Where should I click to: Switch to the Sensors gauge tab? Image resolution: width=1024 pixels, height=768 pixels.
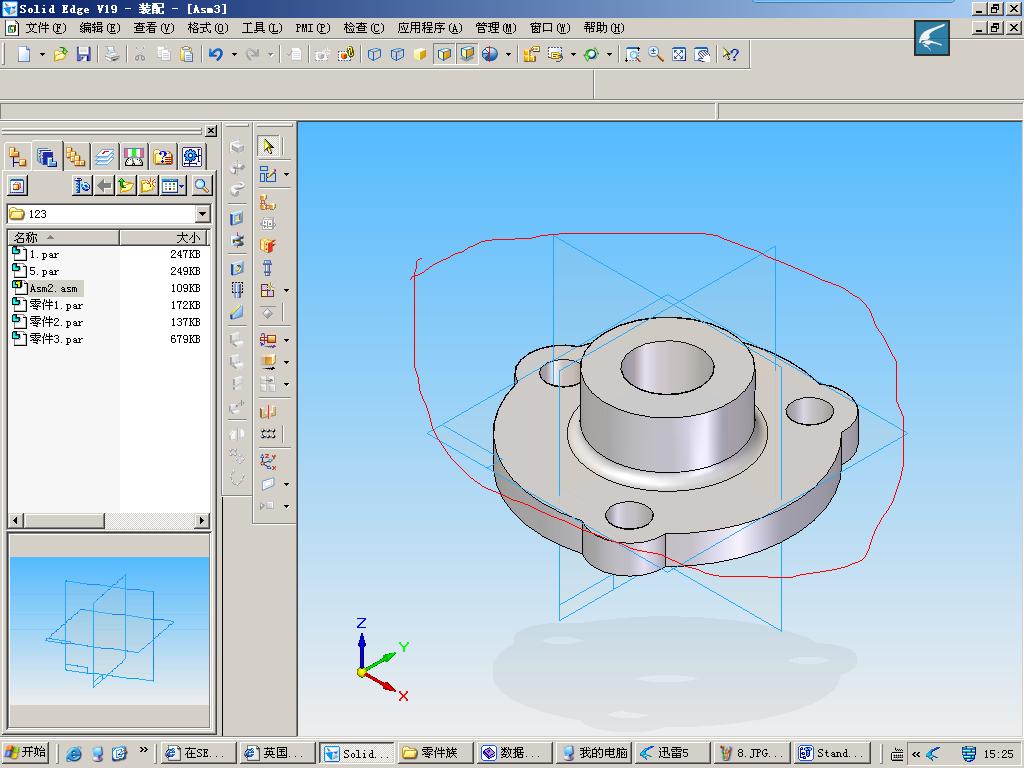point(133,157)
